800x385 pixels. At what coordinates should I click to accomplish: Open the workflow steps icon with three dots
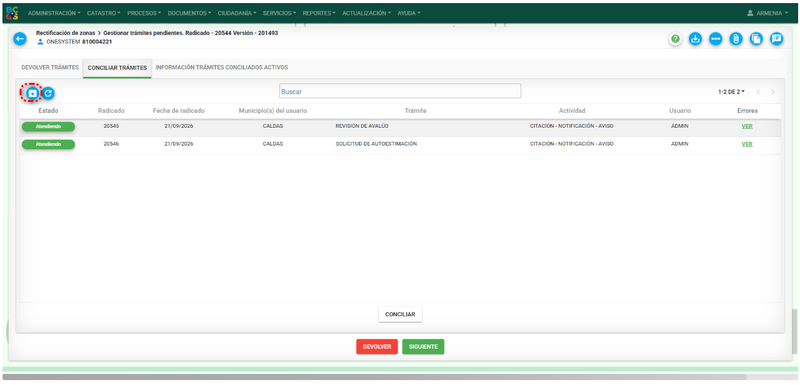click(x=716, y=39)
